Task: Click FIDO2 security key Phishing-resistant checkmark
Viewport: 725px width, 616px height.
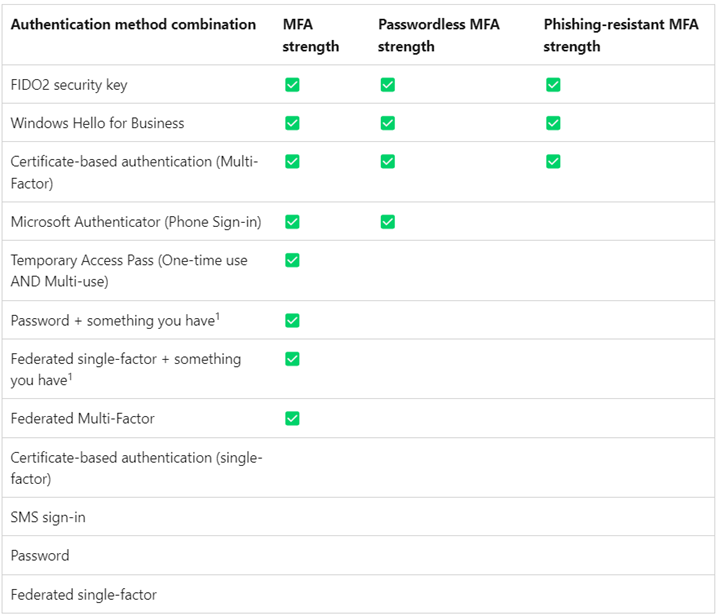Action: (553, 85)
